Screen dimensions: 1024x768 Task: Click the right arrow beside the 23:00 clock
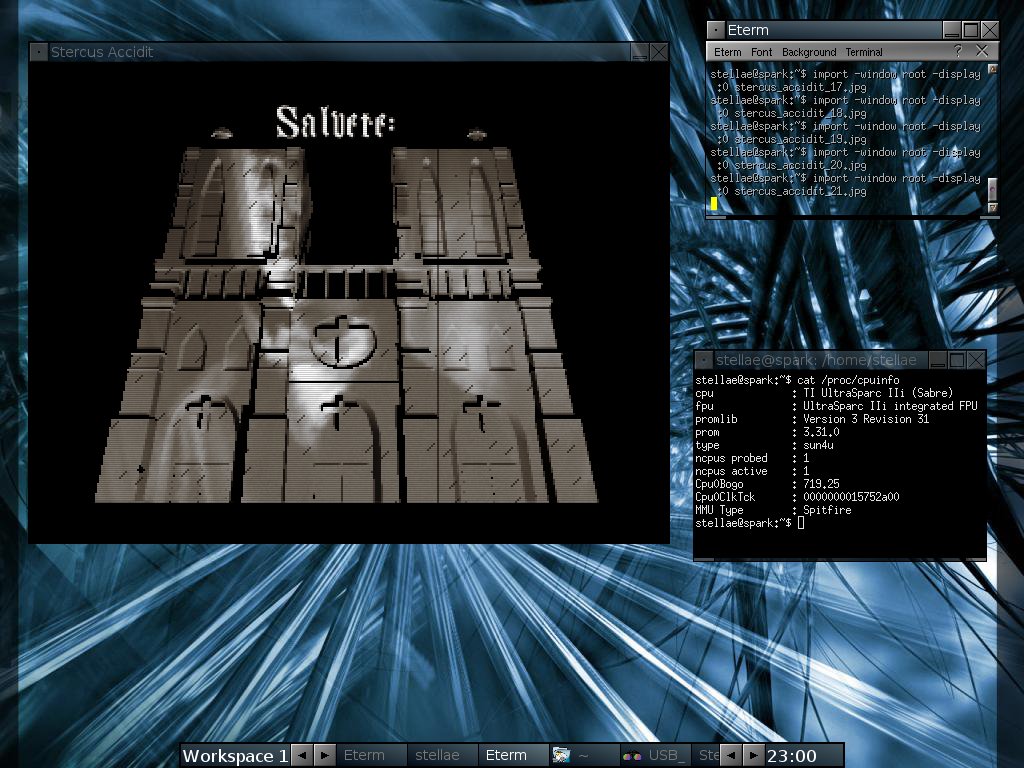(753, 756)
